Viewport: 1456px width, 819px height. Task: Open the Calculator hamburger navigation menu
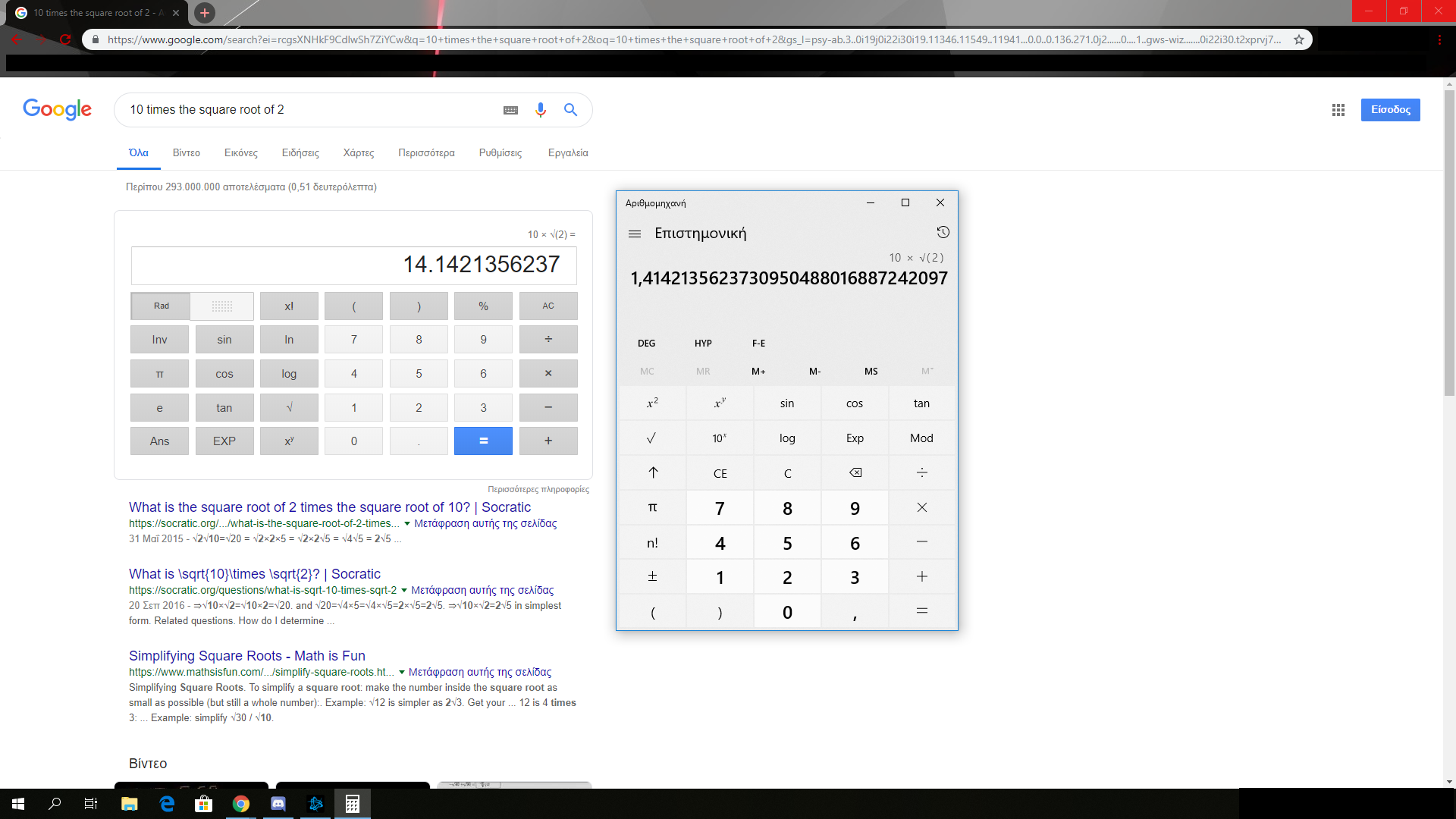click(x=635, y=234)
